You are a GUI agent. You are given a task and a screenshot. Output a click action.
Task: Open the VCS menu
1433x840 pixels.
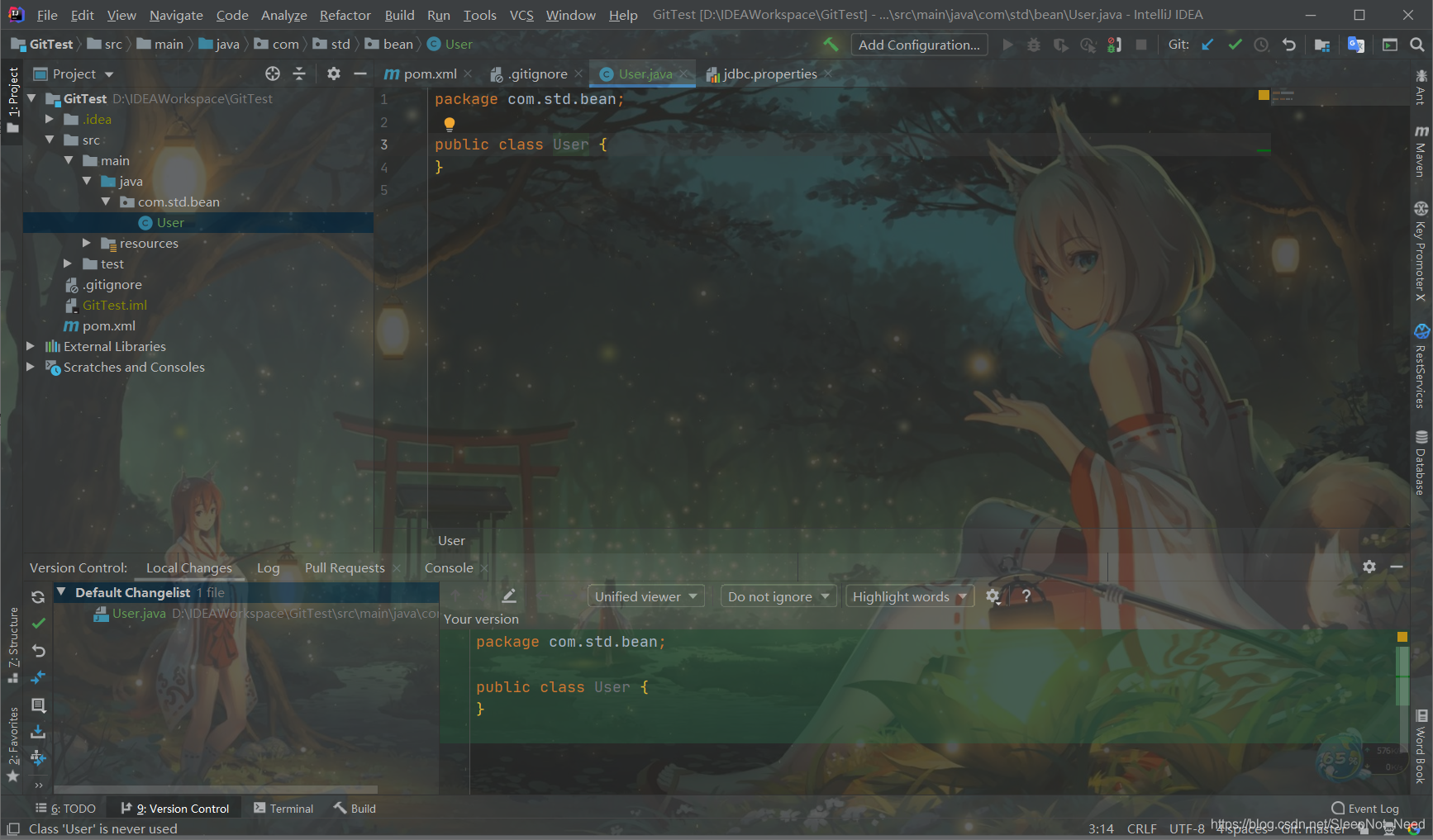(x=521, y=15)
